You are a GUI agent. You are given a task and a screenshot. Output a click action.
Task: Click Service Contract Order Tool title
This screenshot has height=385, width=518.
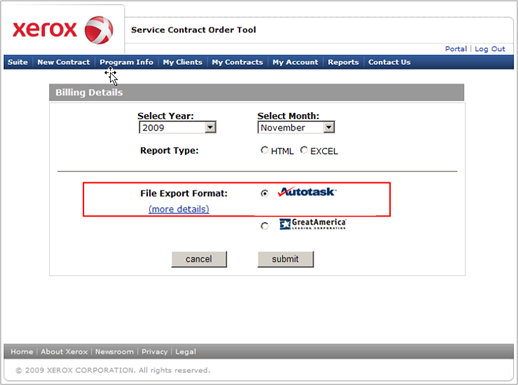pyautogui.click(x=193, y=30)
